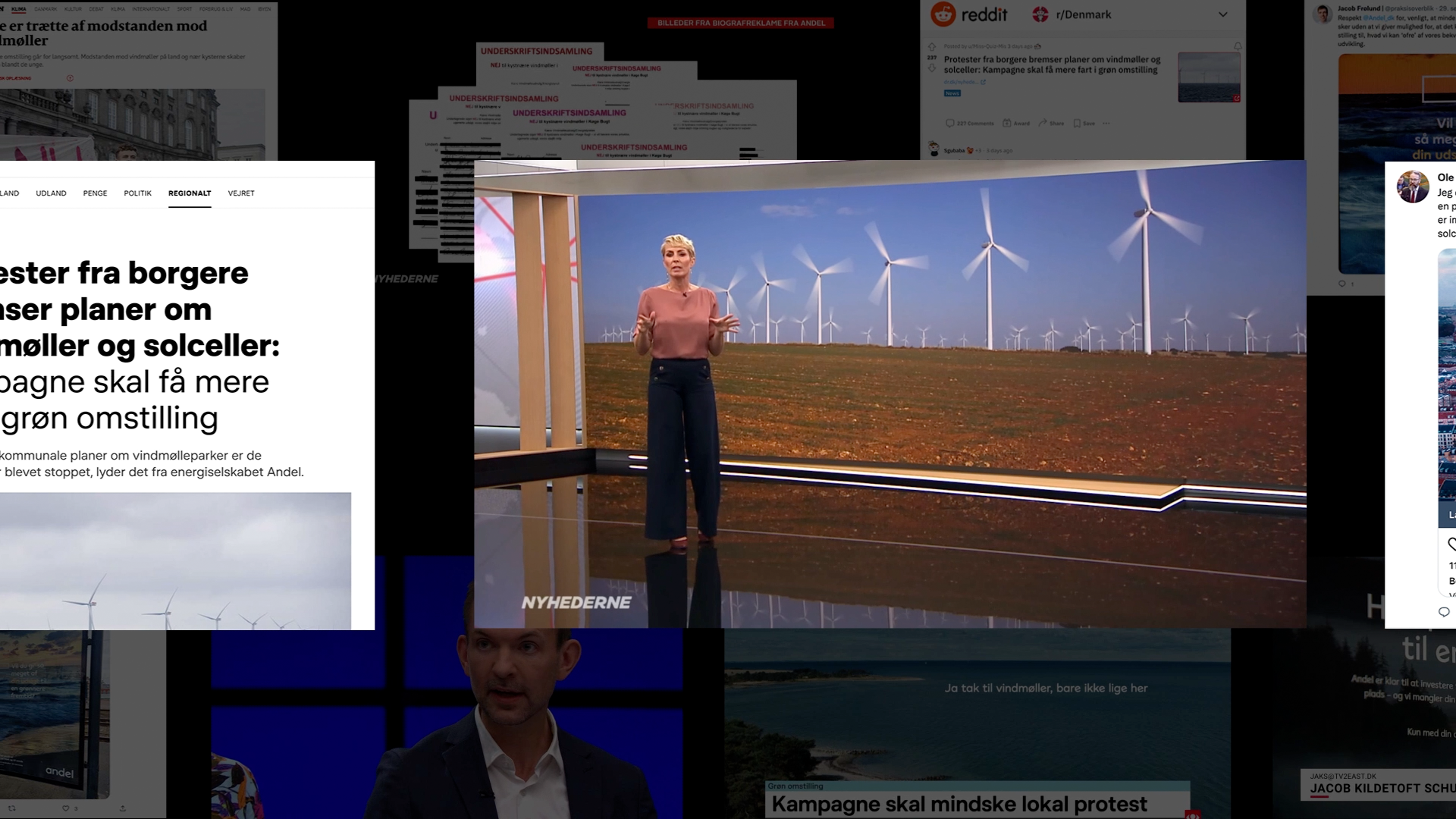Select the POLITIK tab
The image size is (1456, 819).
coord(137,193)
